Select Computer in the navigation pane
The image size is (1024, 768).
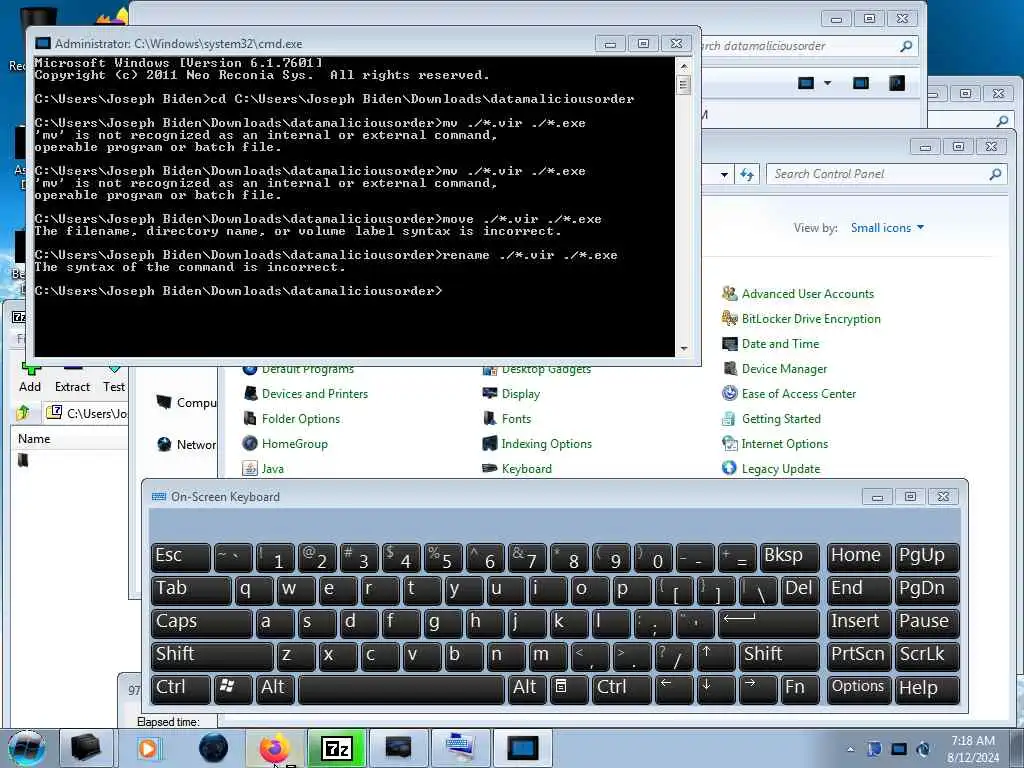(187, 403)
